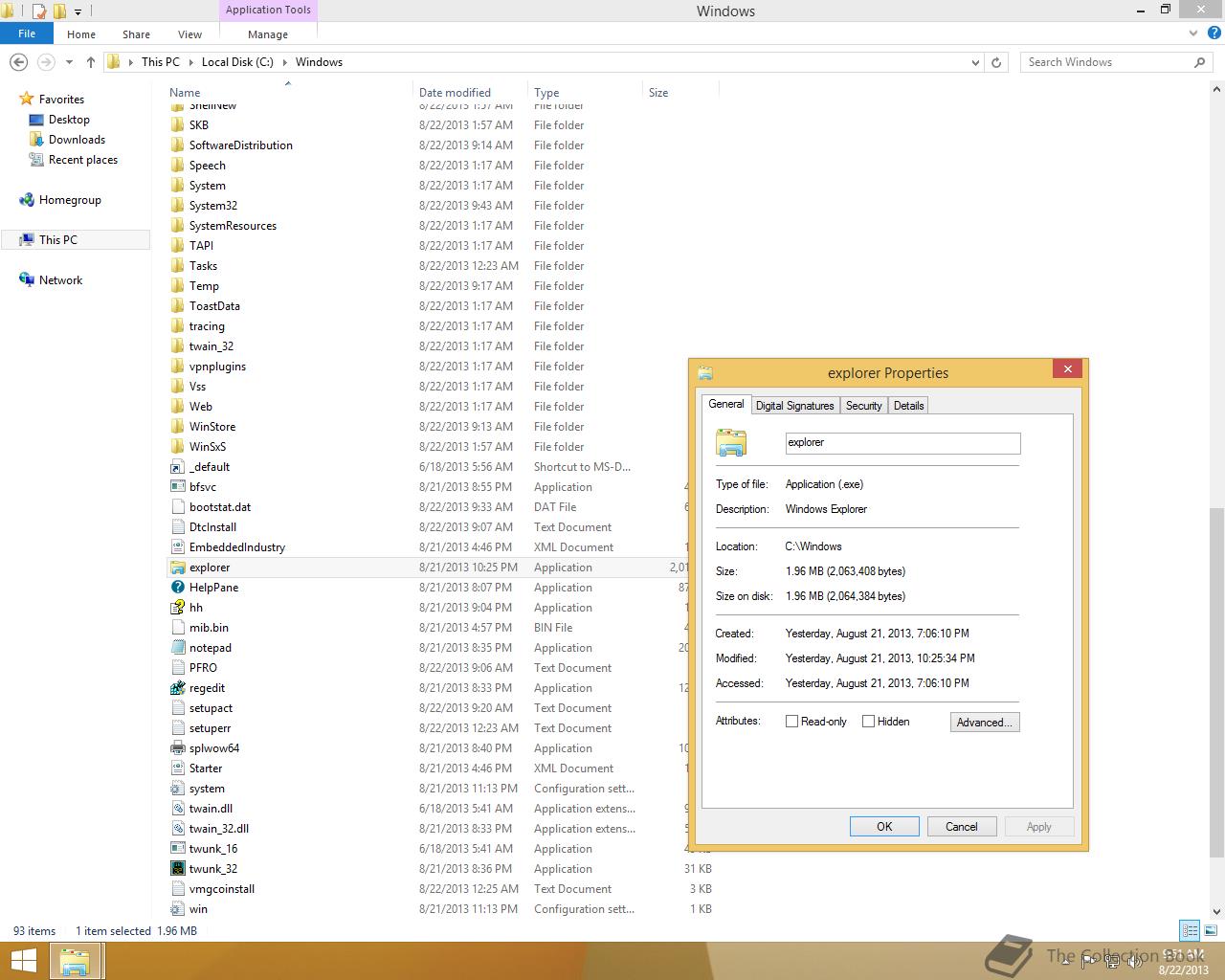Click the system configuration settings icon
The image size is (1225, 980).
pos(177,789)
